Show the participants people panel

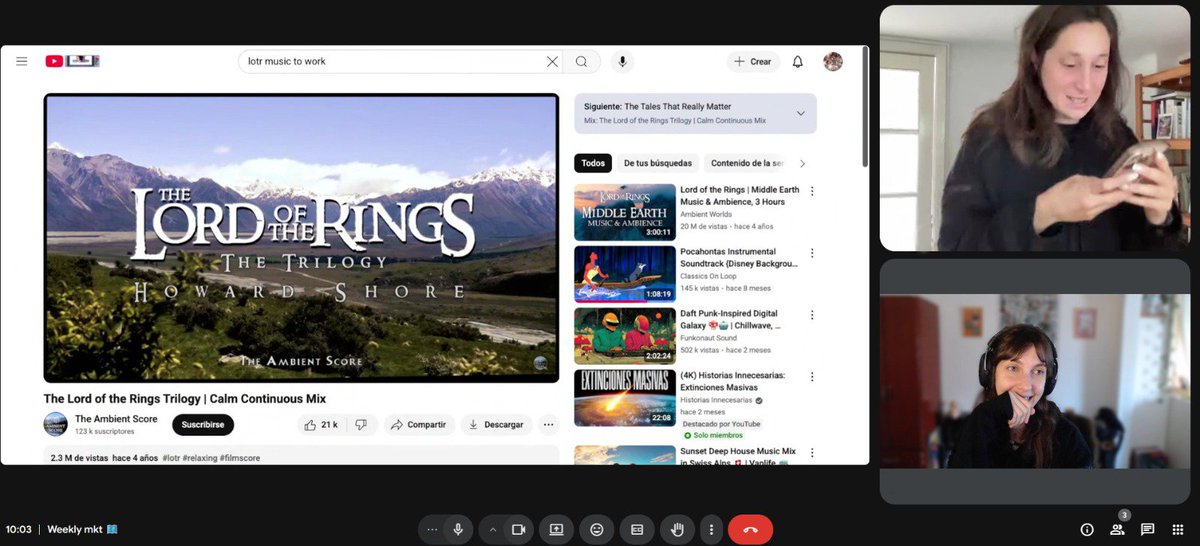[x=1118, y=529]
